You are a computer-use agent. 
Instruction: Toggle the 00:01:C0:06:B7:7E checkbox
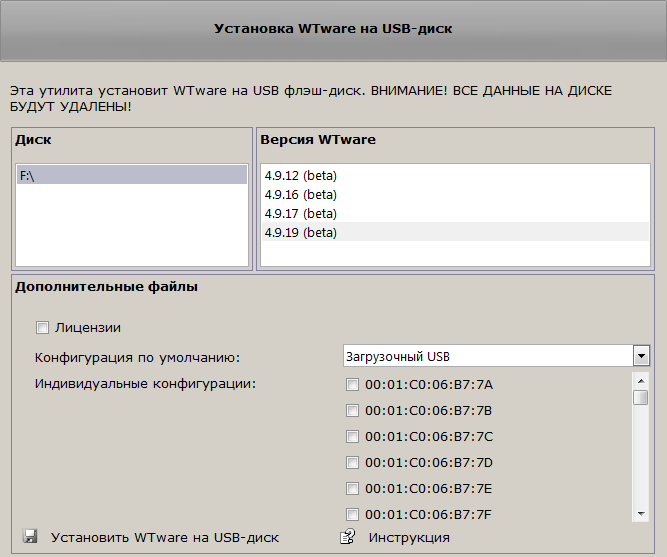pos(352,488)
